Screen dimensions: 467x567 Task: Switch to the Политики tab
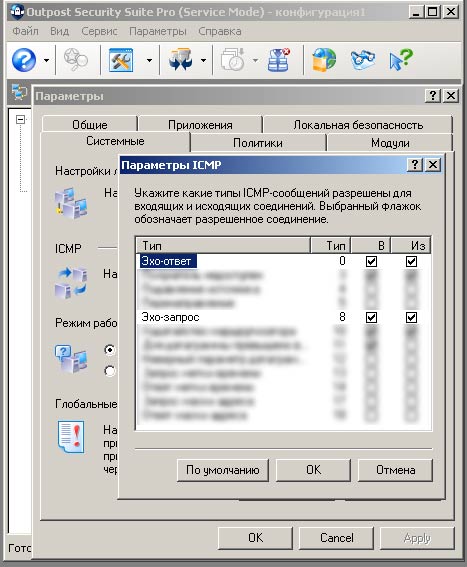[258, 143]
